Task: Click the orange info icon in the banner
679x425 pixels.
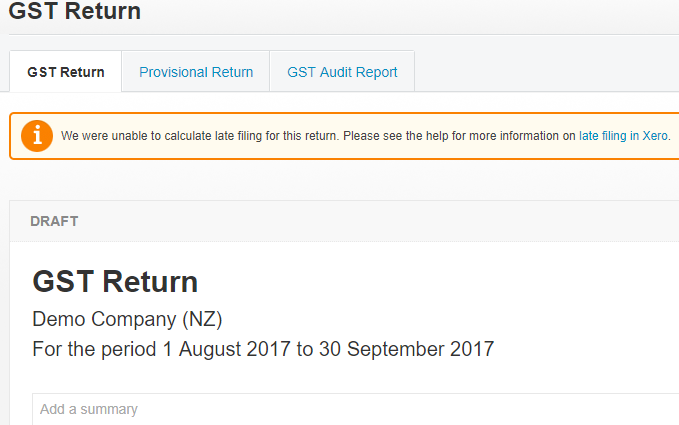Action: (x=37, y=136)
